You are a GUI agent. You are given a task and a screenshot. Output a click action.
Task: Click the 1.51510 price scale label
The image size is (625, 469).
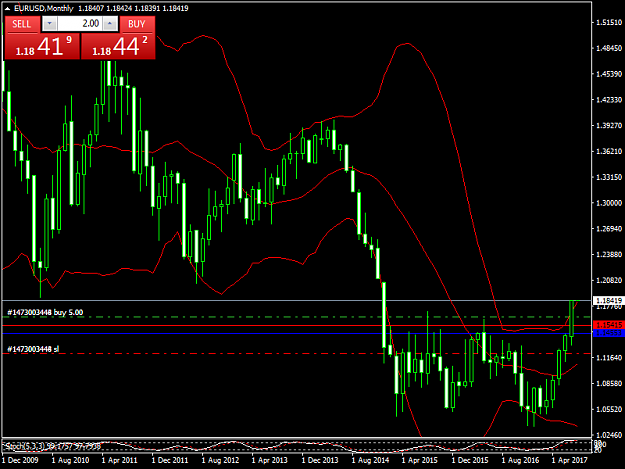[609, 22]
